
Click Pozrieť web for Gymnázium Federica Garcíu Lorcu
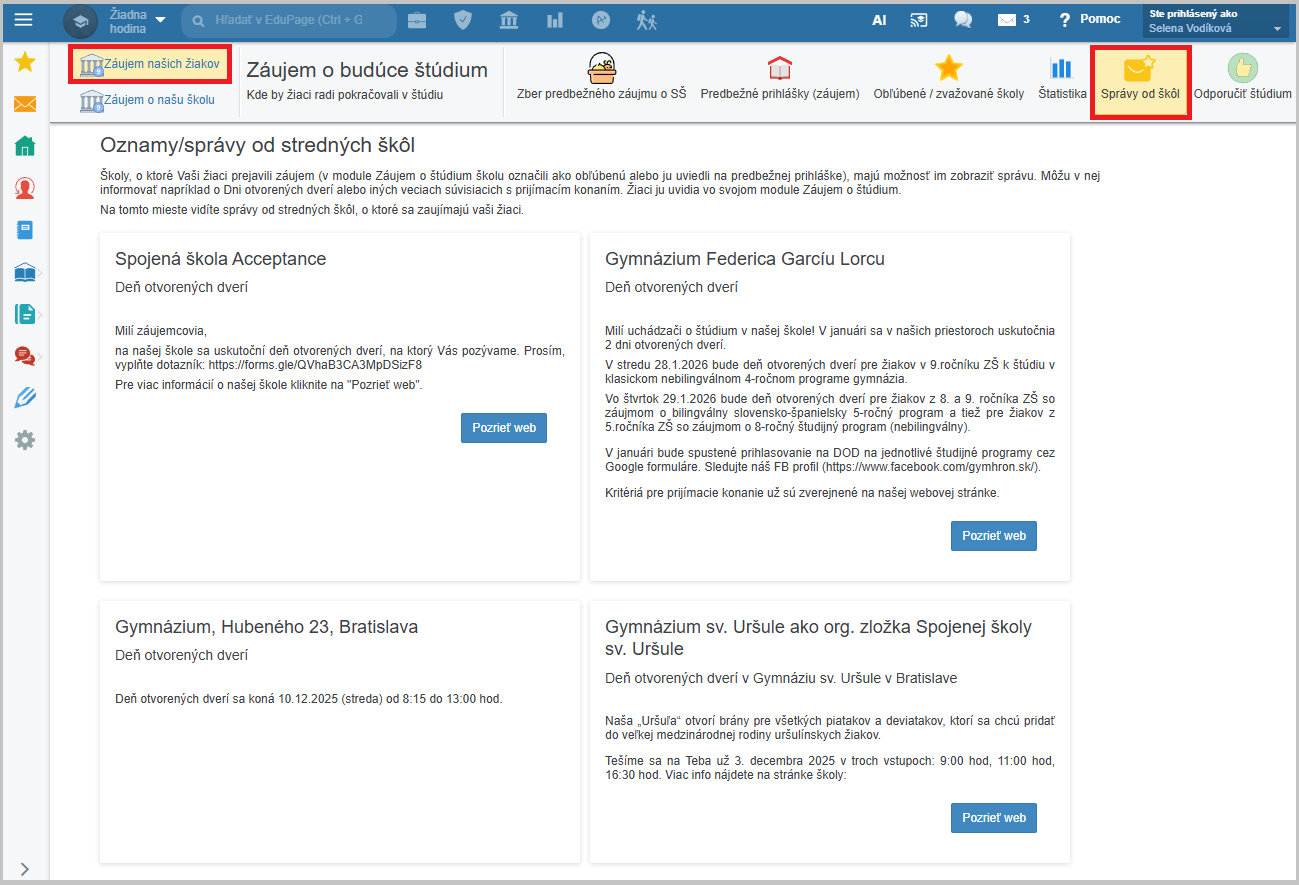(993, 536)
